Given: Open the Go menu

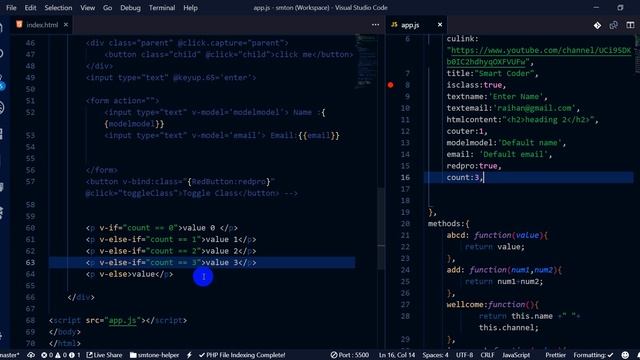Looking at the screenshot, I should pyautogui.click(x=107, y=8).
